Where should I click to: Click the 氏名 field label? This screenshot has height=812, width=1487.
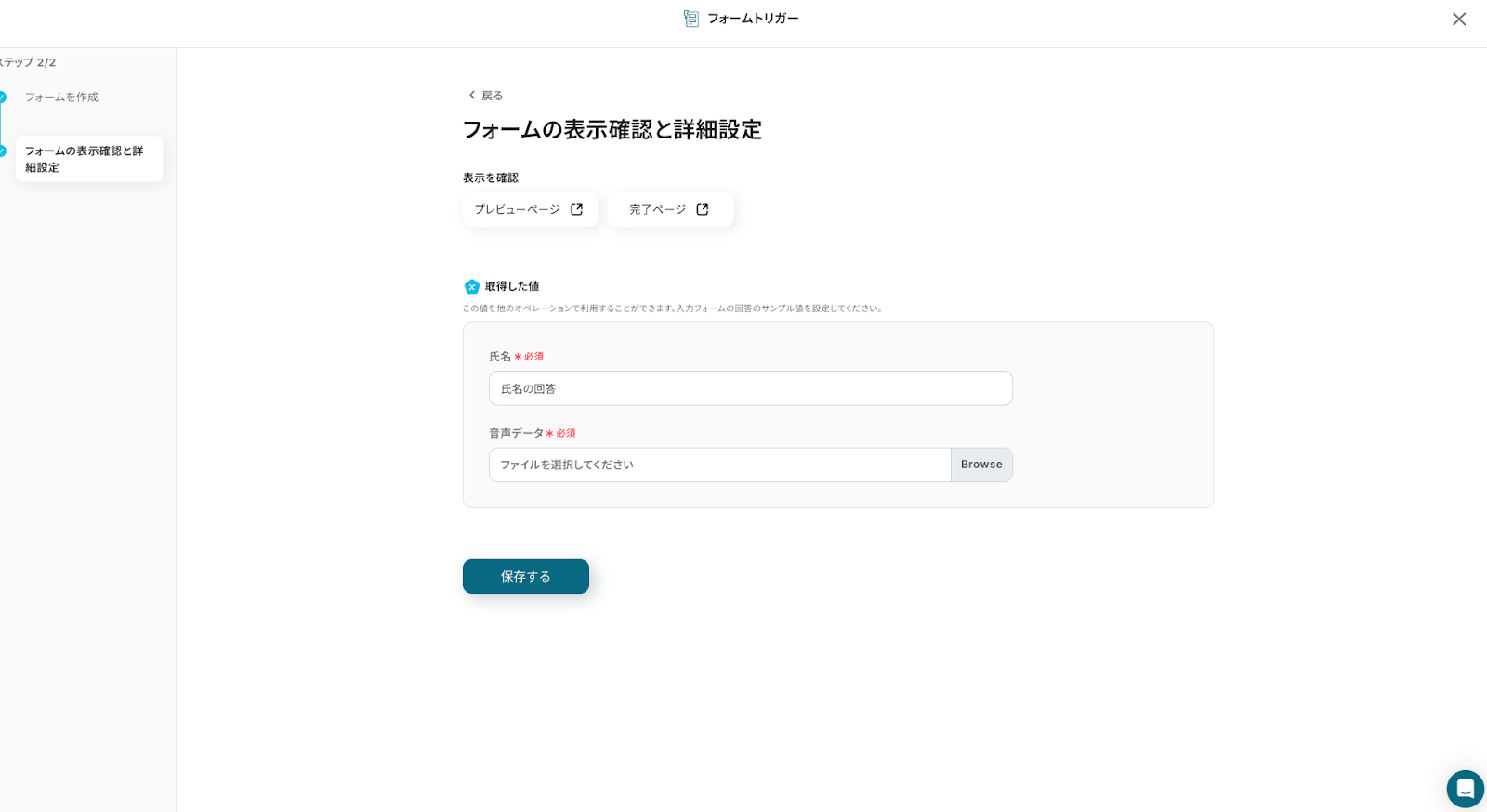500,357
